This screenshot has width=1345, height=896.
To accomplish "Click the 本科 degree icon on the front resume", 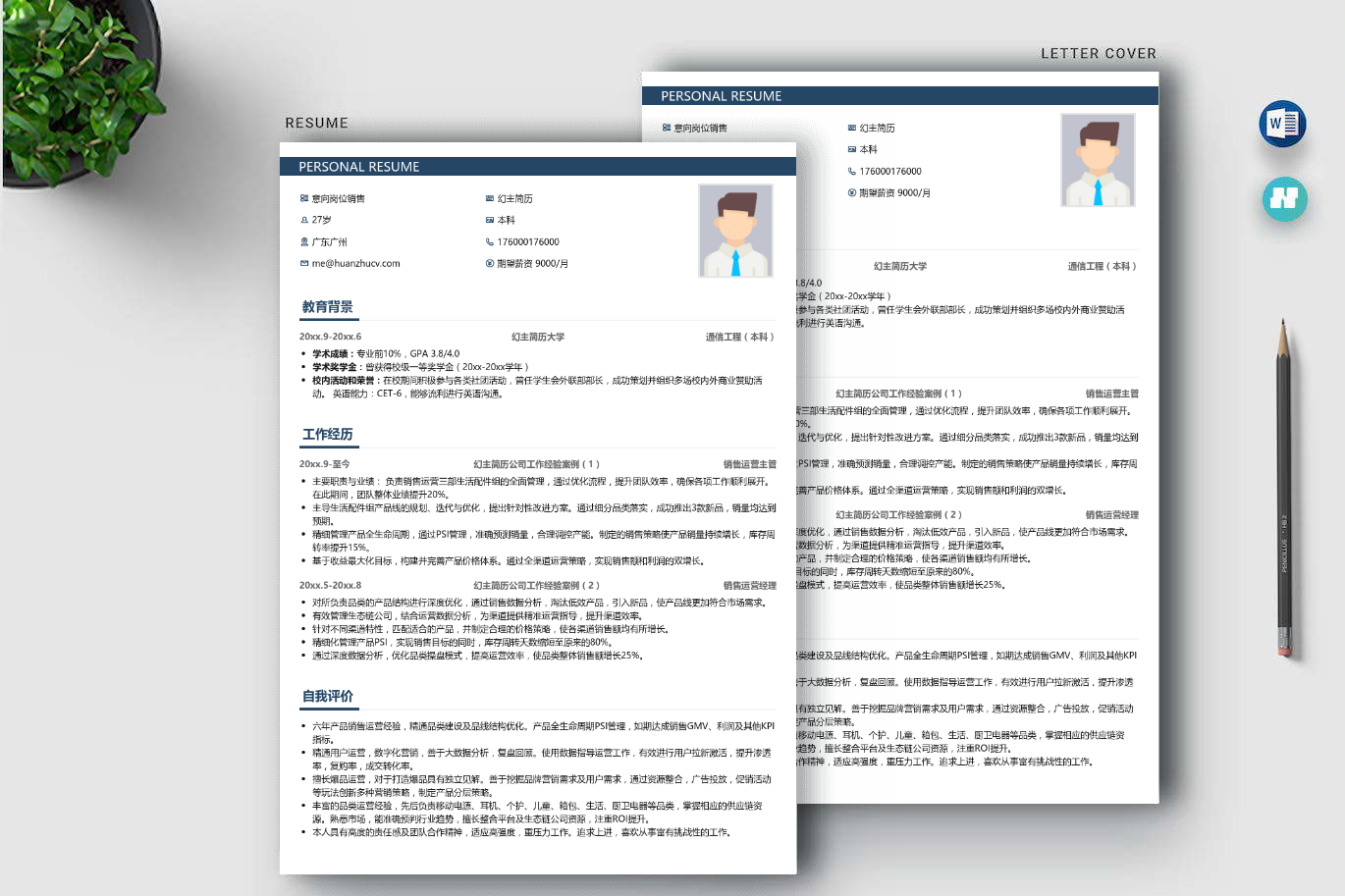I will tap(490, 220).
